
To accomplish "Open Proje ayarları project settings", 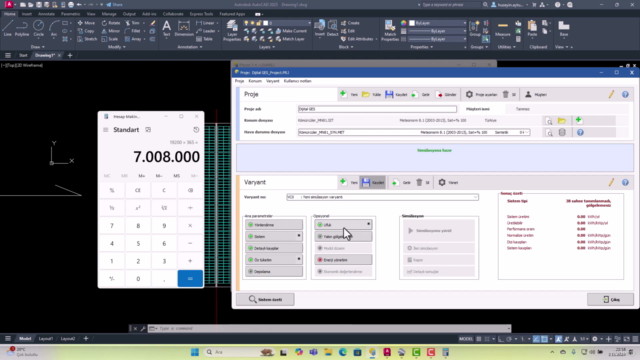I will pyautogui.click(x=482, y=95).
